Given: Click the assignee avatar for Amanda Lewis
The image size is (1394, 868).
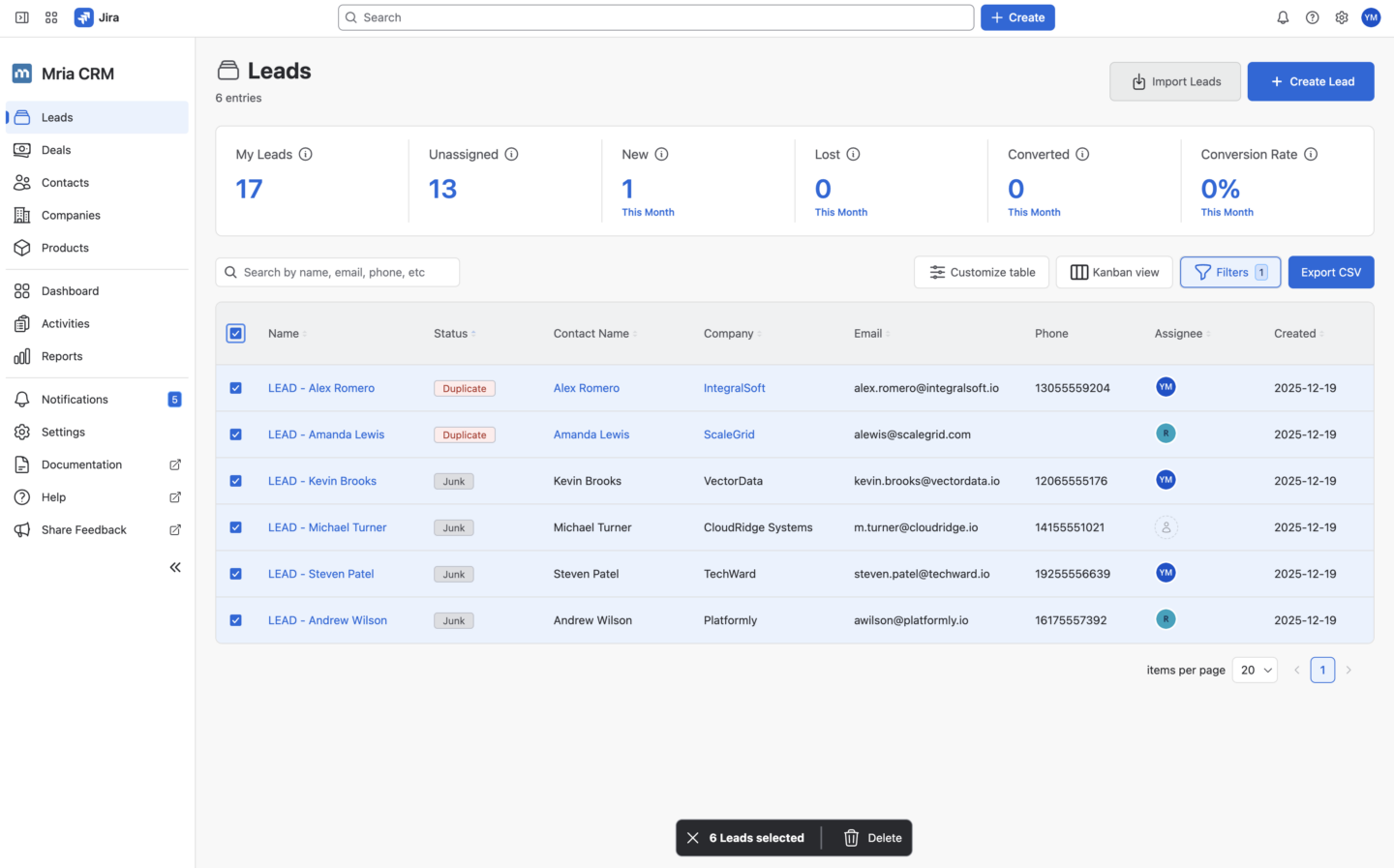Looking at the screenshot, I should coord(1166,434).
